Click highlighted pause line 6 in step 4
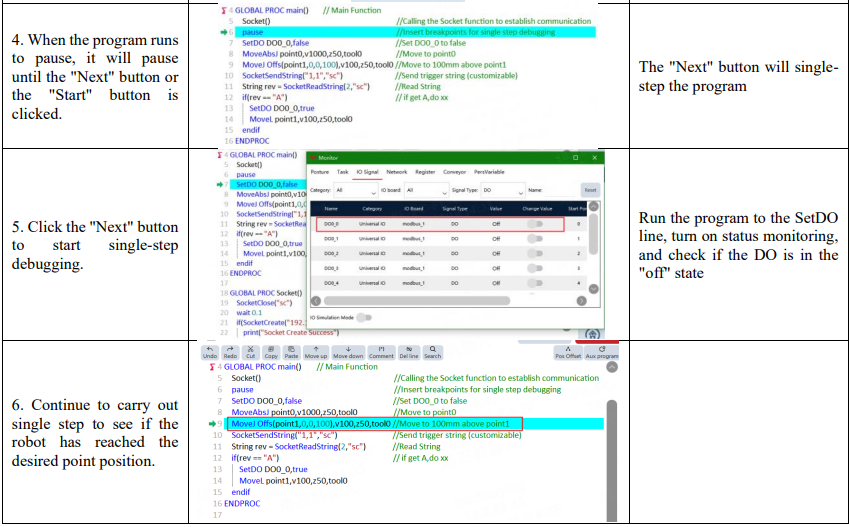 click(415, 33)
